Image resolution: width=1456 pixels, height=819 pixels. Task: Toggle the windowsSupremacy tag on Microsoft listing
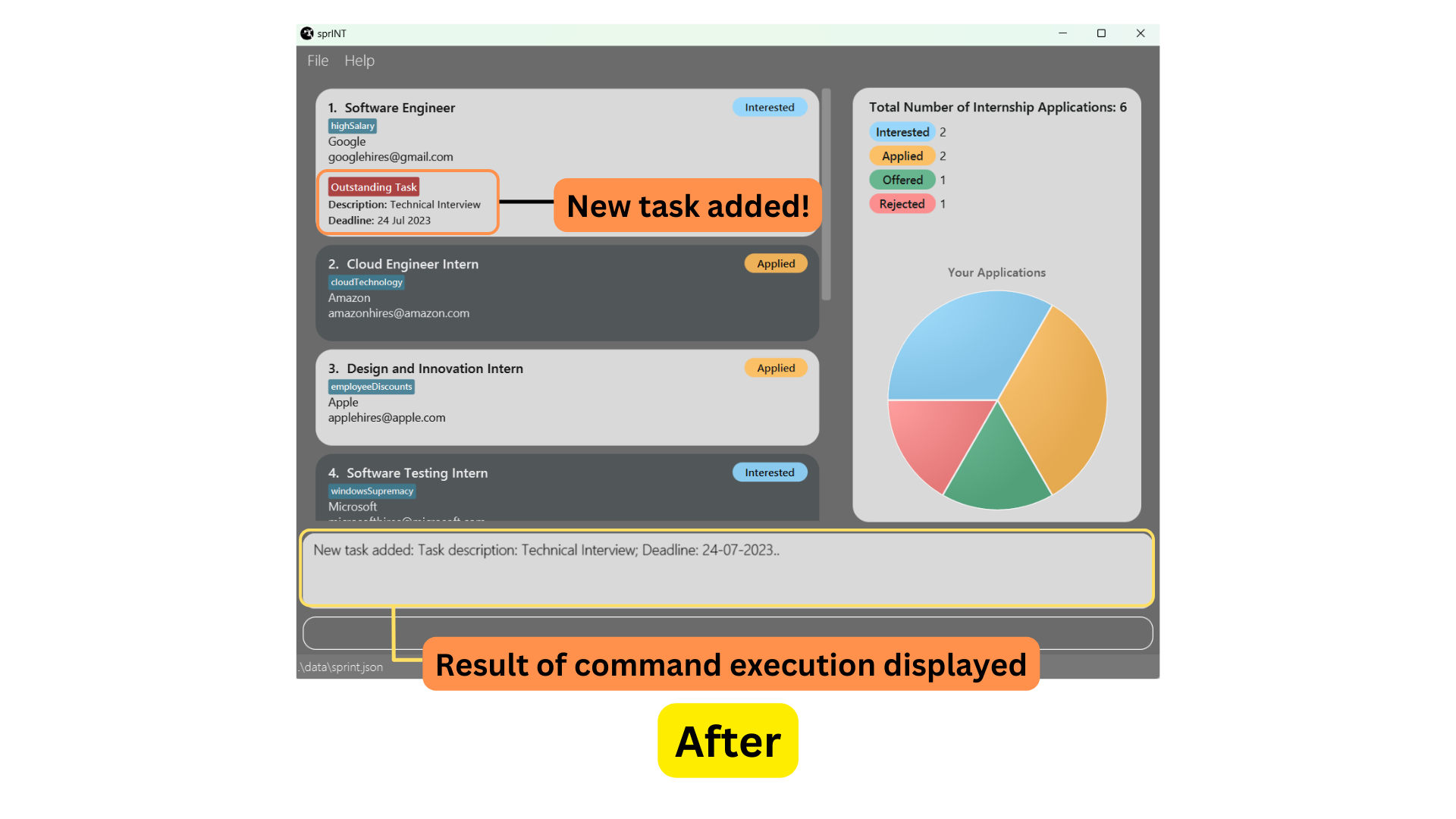click(x=372, y=491)
